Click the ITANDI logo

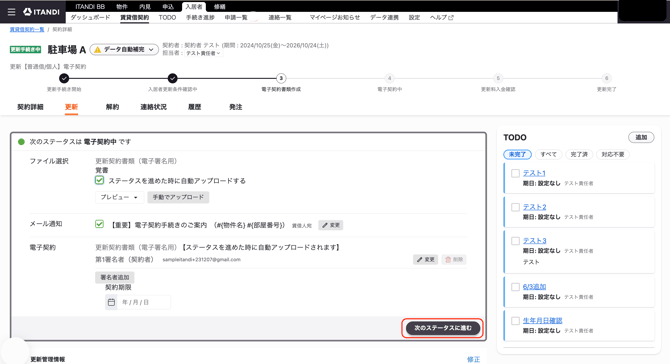[x=41, y=12]
